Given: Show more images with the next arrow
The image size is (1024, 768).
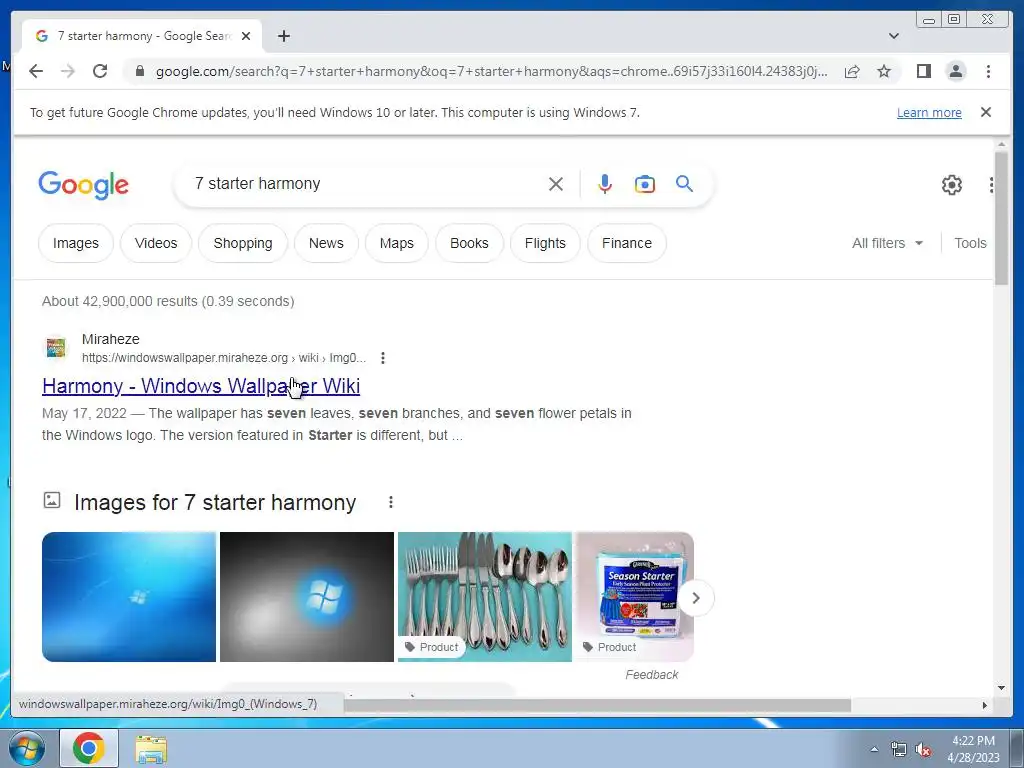Looking at the screenshot, I should coord(696,598).
